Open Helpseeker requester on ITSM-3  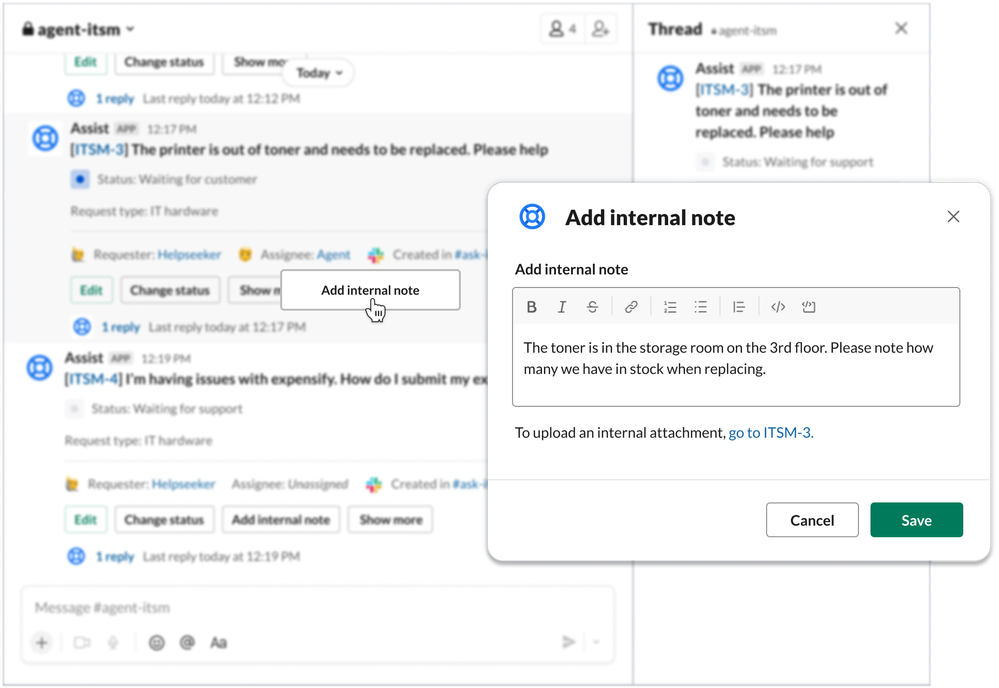[x=189, y=255]
